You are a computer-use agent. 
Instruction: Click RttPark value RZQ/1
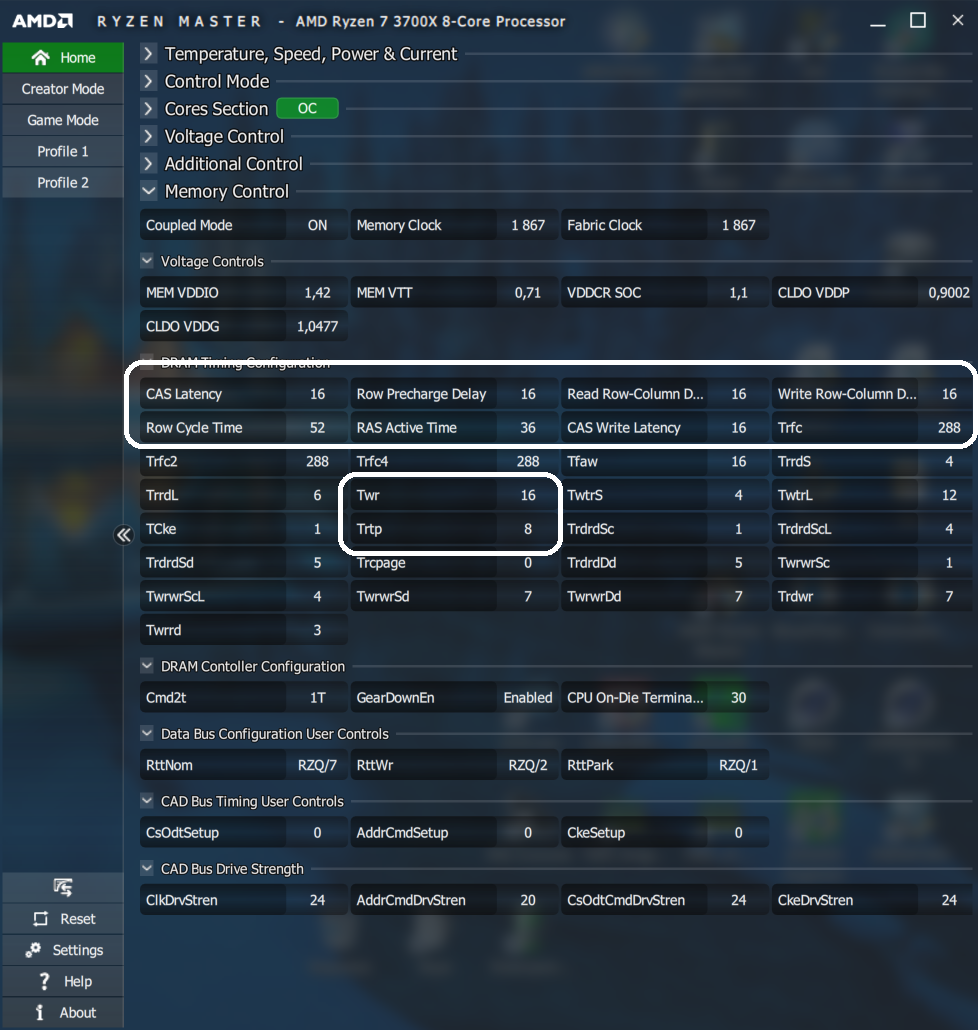click(x=738, y=765)
